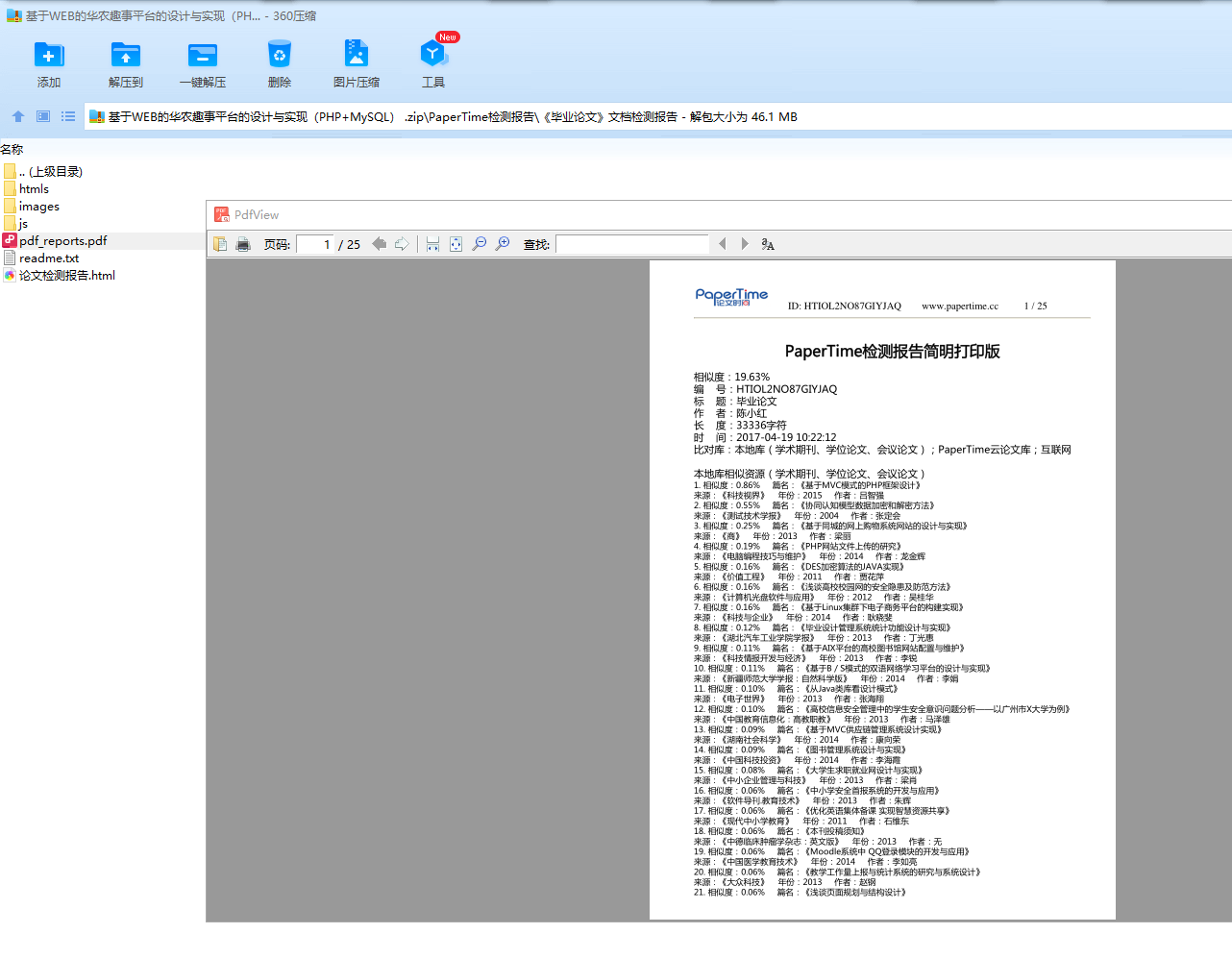
Task: Click the 作者：陈小红 line
Action: (730, 413)
